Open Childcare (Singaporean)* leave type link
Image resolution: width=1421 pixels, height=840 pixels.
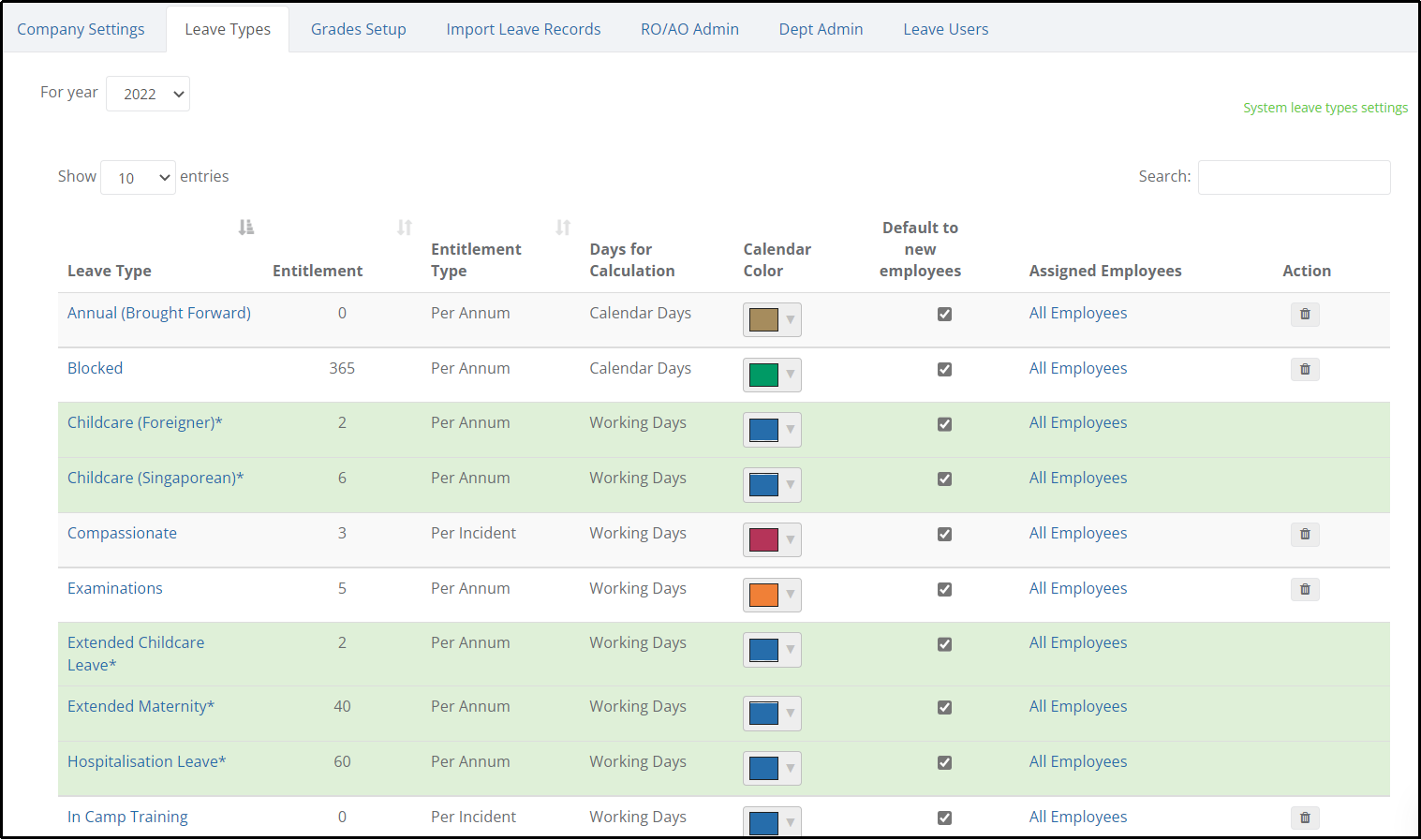(x=155, y=478)
